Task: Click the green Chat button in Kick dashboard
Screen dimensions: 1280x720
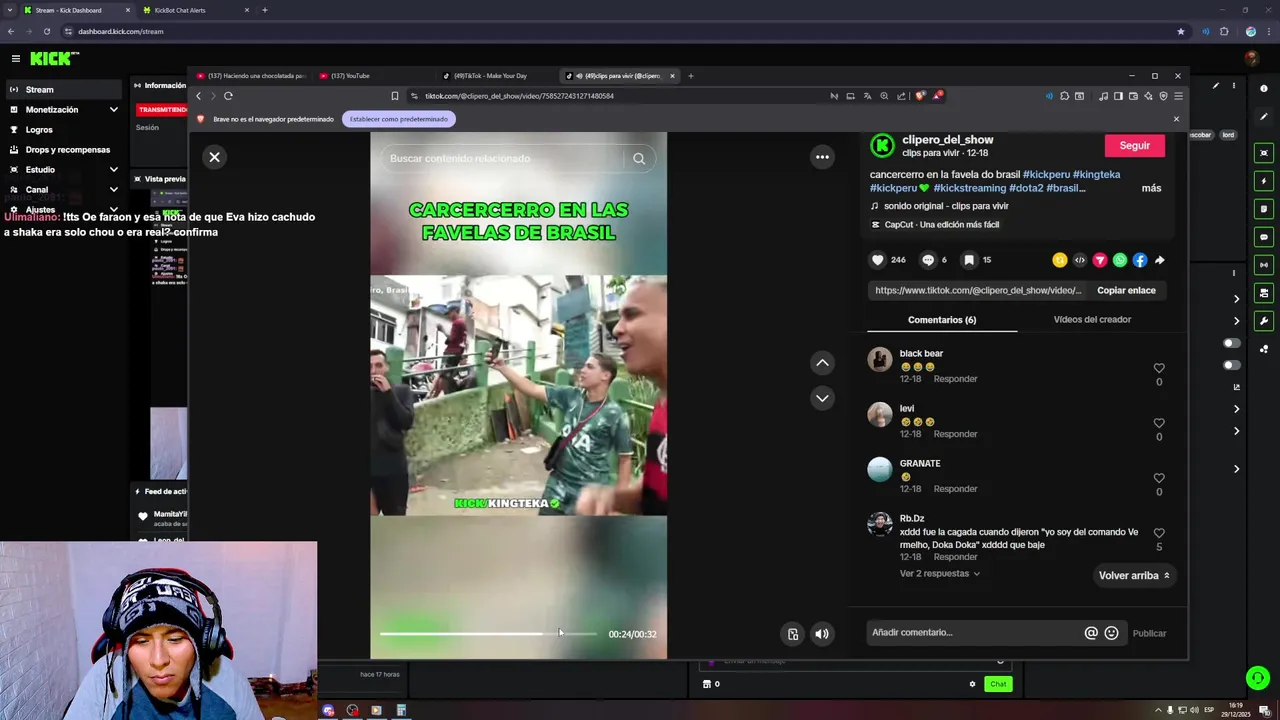Action: (998, 684)
